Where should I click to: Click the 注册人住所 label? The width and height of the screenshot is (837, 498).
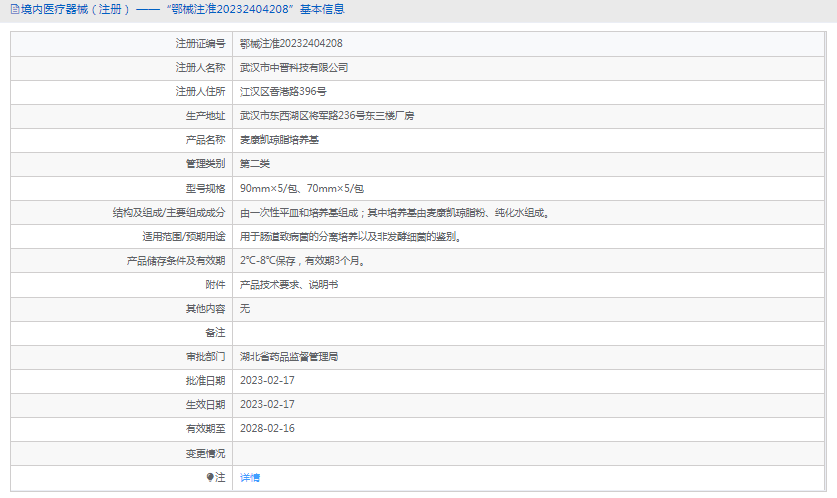(x=200, y=92)
